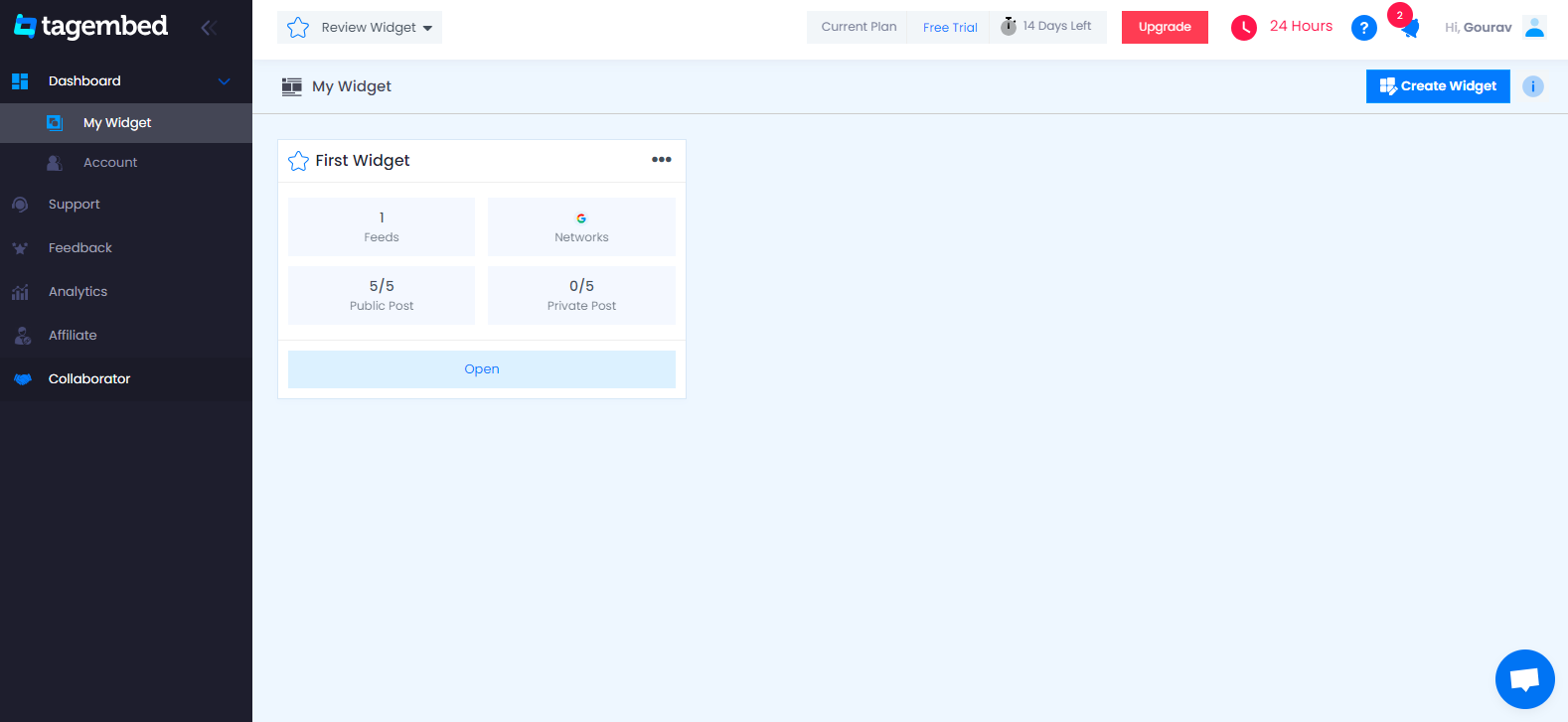Click the tagembed logo
Image resolution: width=1568 pixels, height=722 pixels.
point(90,26)
